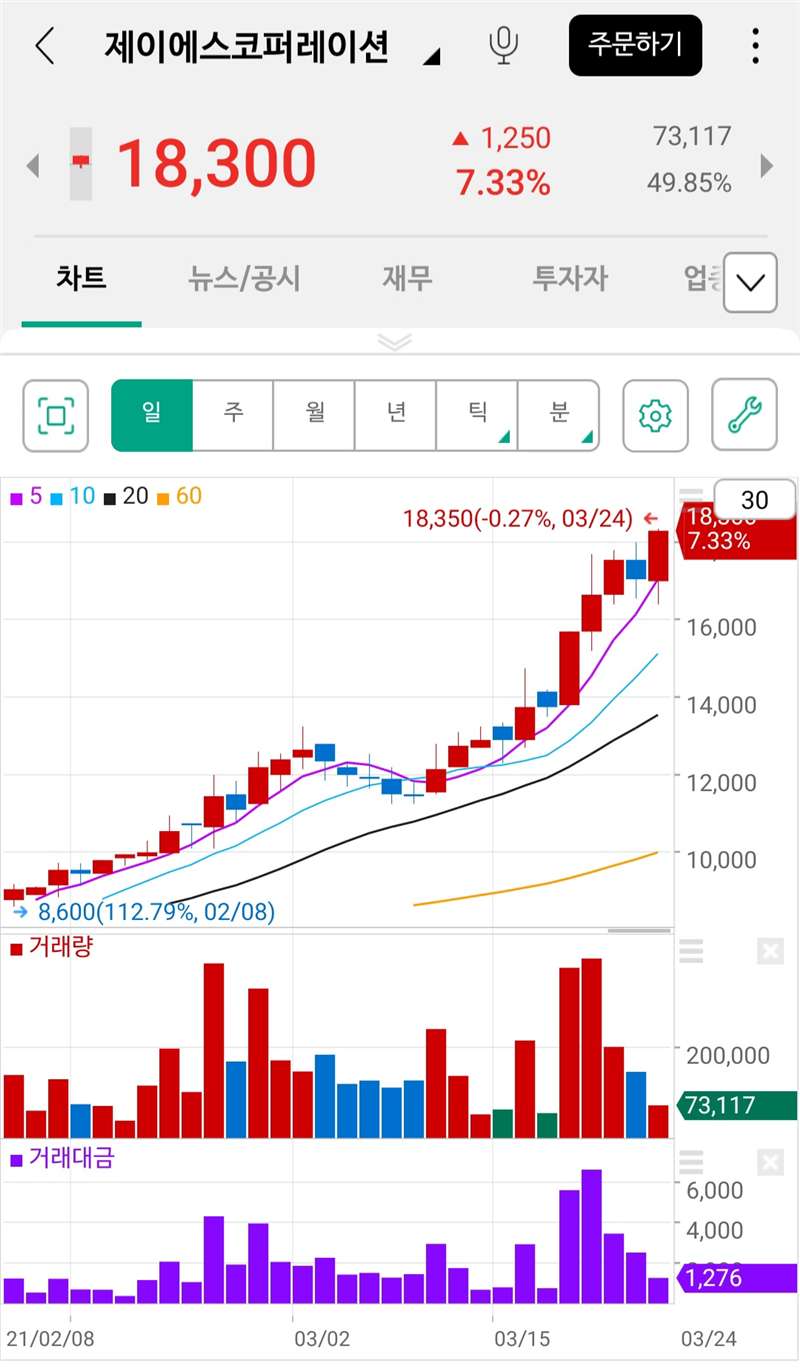800x1368 pixels.
Task: Tap the 7.33% figure below 1,250
Action: (x=503, y=183)
